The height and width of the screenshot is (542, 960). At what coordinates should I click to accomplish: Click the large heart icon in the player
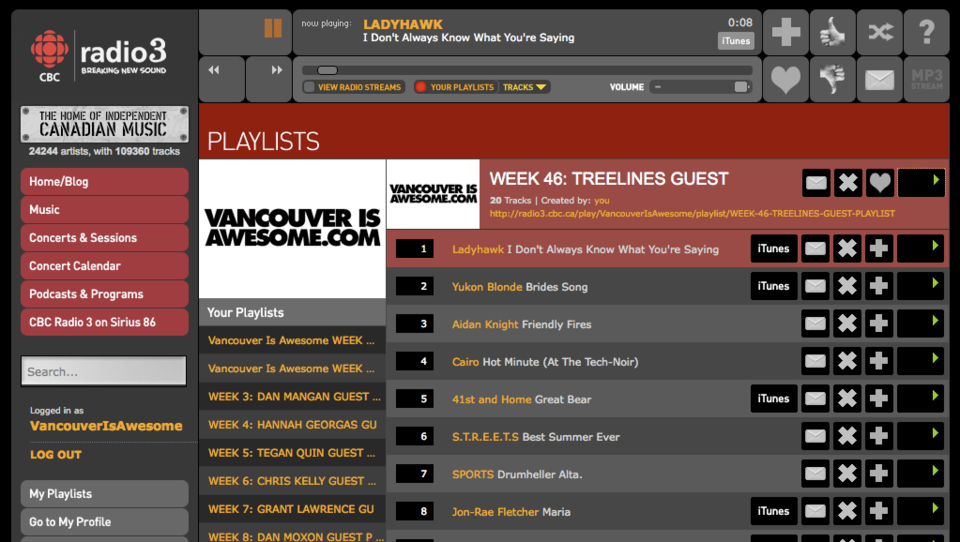click(x=786, y=79)
